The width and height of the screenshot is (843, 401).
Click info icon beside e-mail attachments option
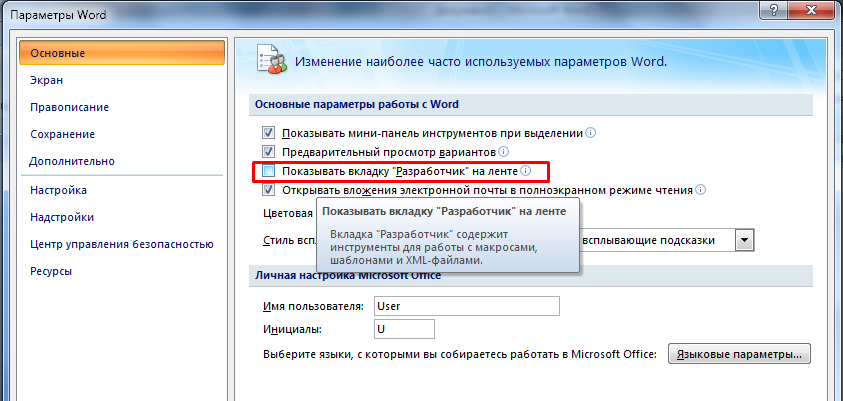pos(701,190)
